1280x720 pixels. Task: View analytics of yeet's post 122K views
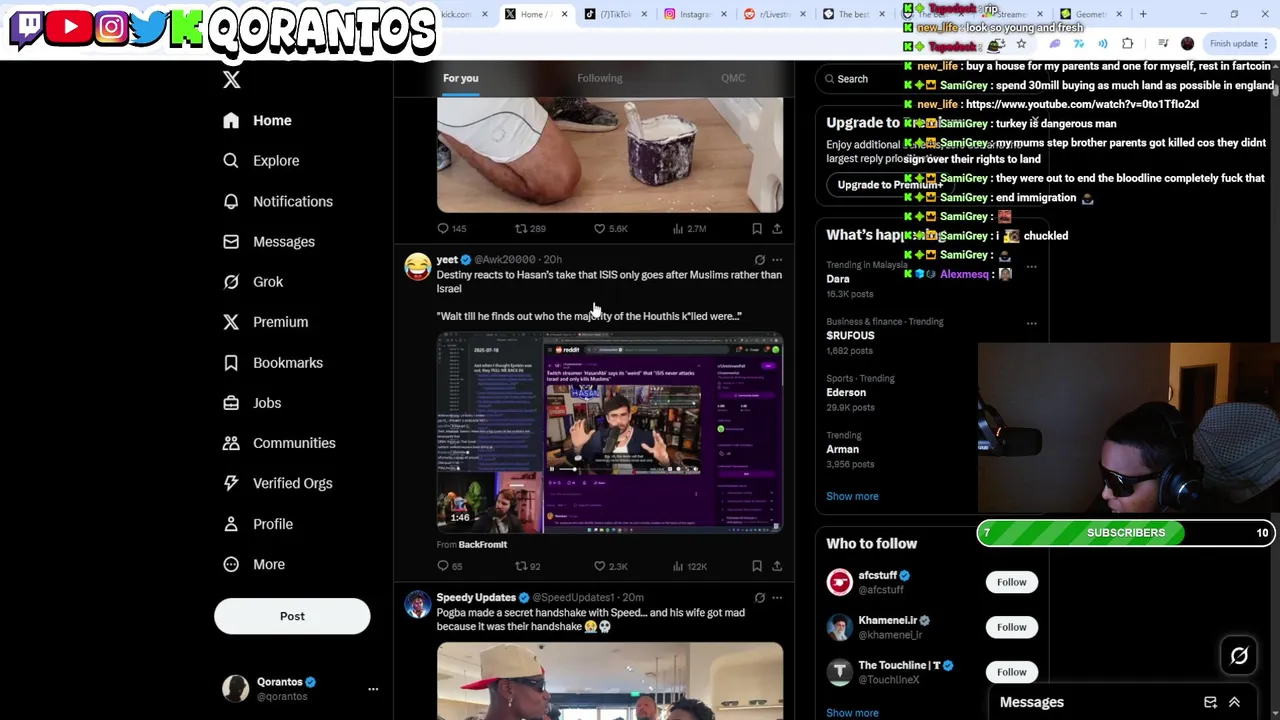[x=689, y=566]
